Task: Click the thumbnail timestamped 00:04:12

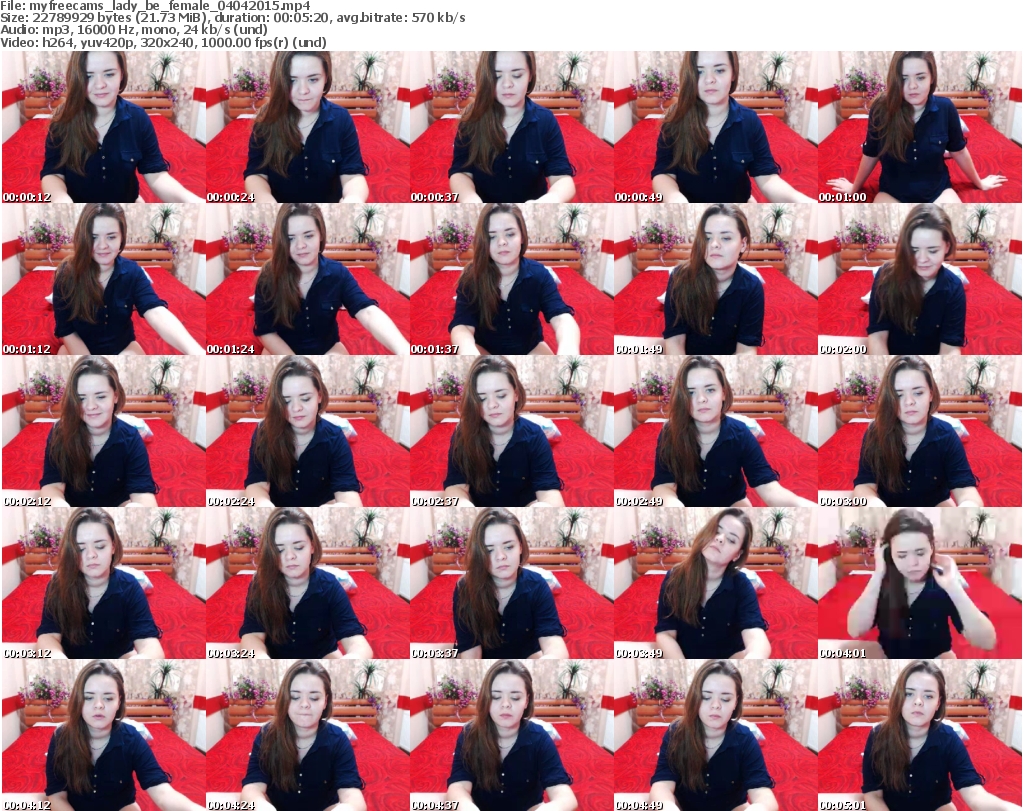Action: tap(104, 735)
